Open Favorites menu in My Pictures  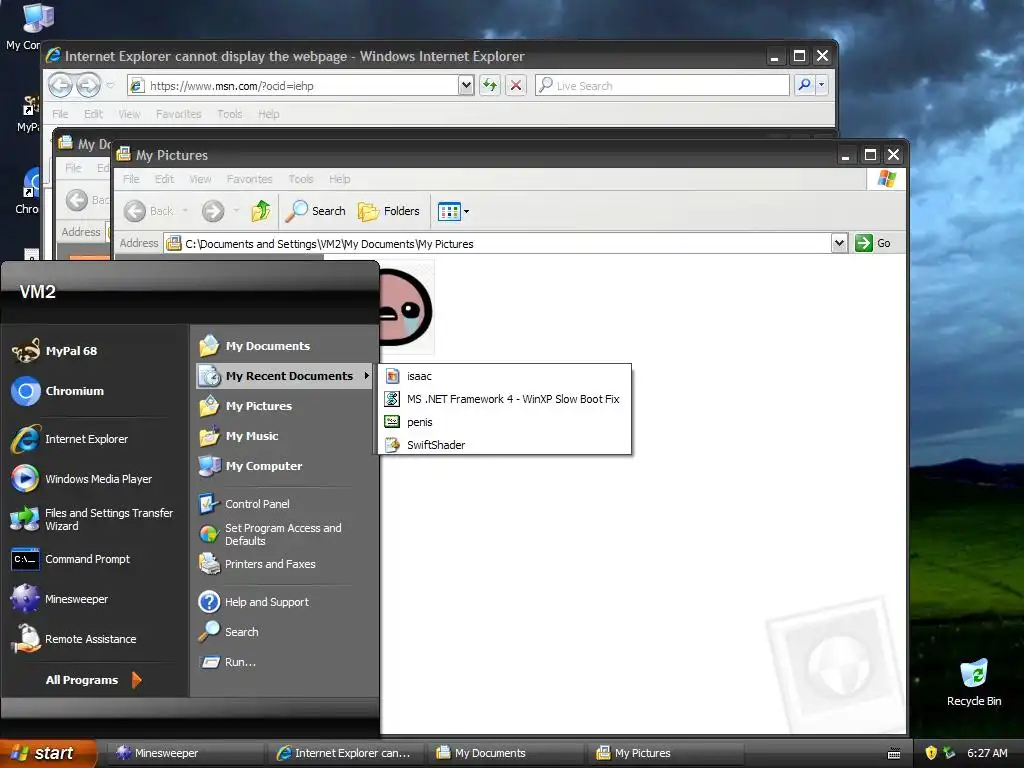click(x=249, y=179)
